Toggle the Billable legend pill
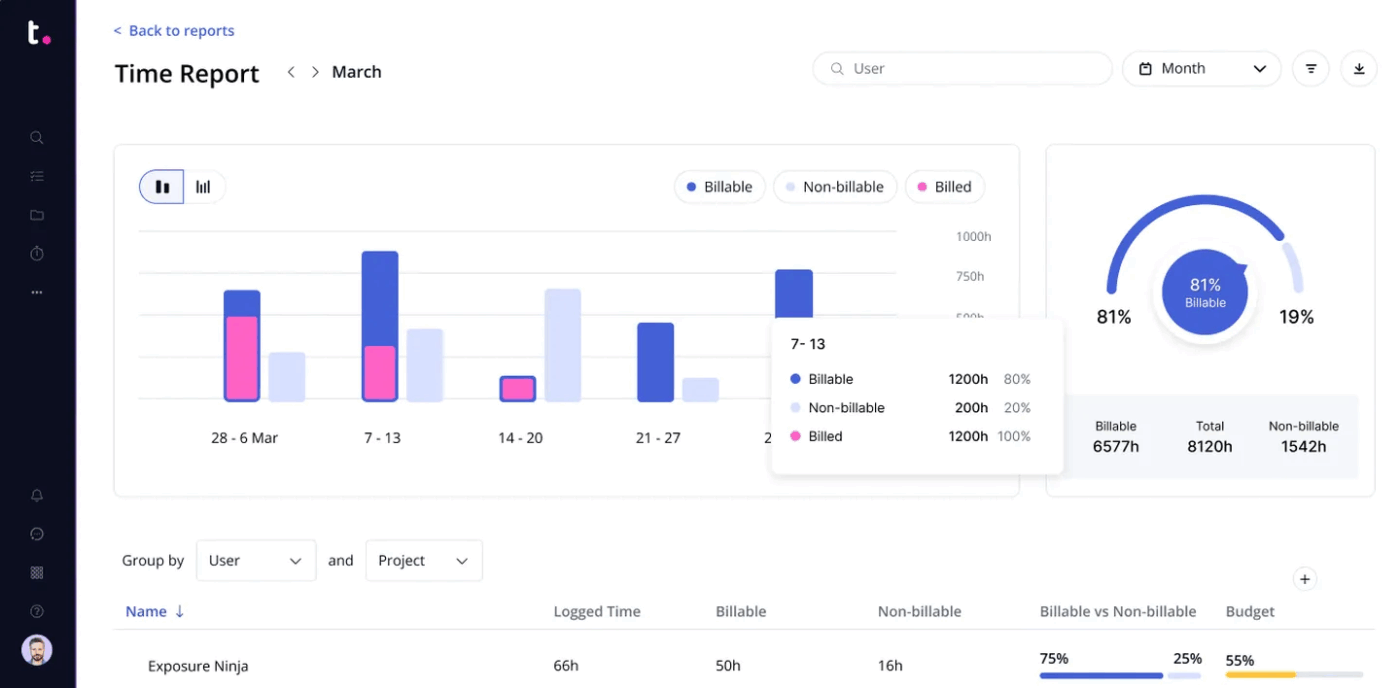The height and width of the screenshot is (688, 1400). (x=719, y=186)
